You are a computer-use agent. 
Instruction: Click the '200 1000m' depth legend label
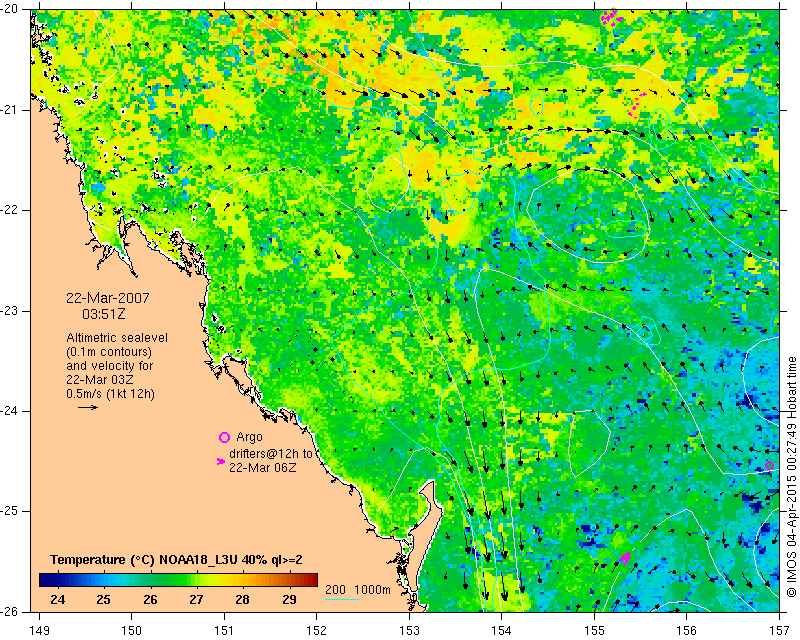[x=358, y=589]
